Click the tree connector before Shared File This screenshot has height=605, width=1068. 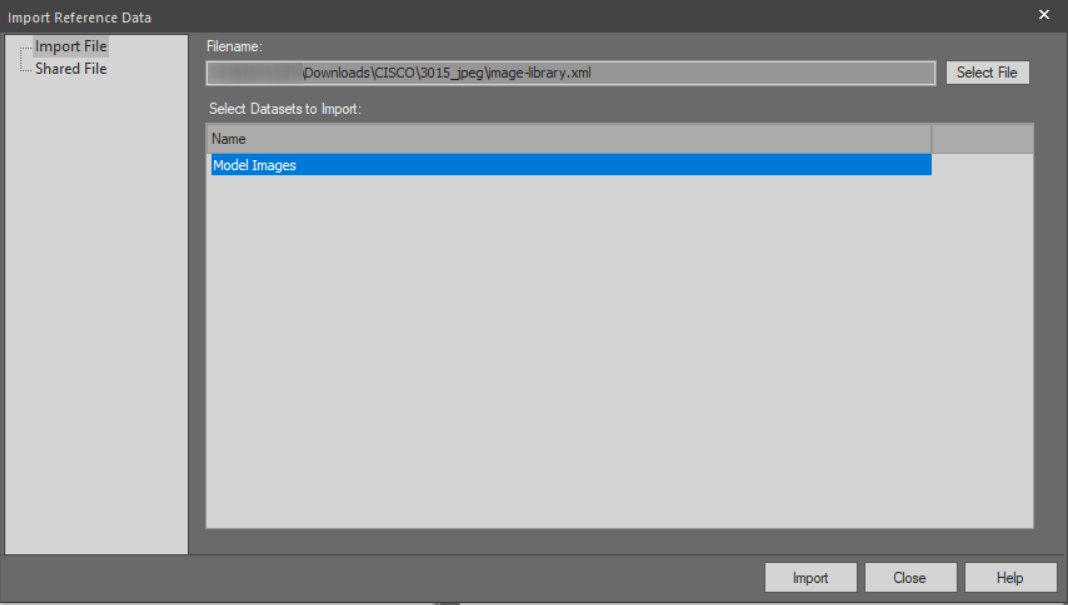[x=25, y=69]
